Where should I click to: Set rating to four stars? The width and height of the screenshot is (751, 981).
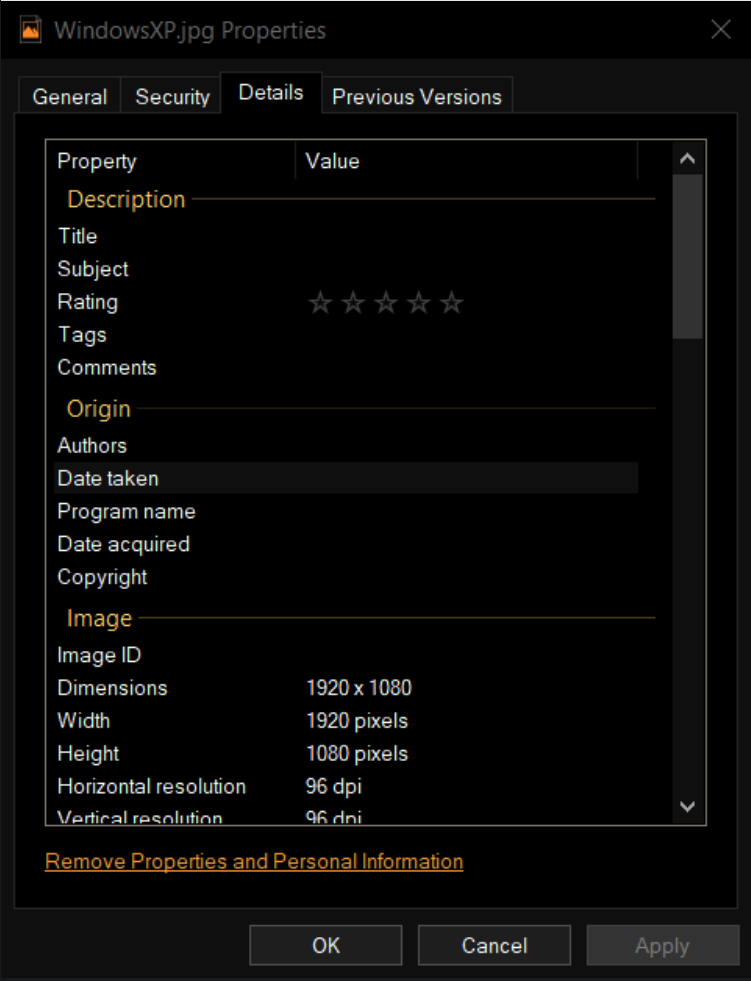[x=419, y=303]
